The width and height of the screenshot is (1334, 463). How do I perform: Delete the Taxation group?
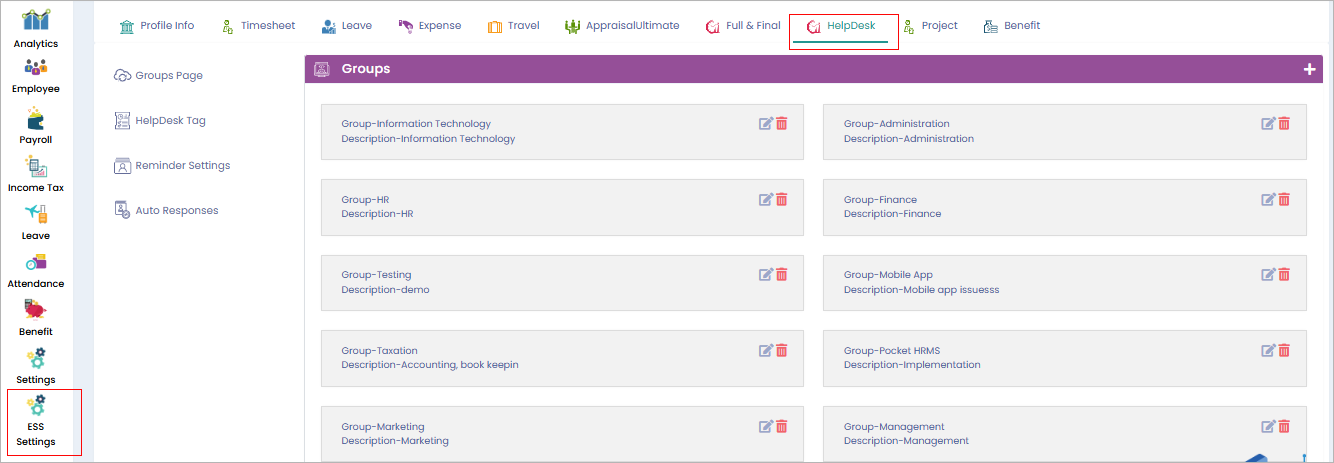[x=782, y=350]
